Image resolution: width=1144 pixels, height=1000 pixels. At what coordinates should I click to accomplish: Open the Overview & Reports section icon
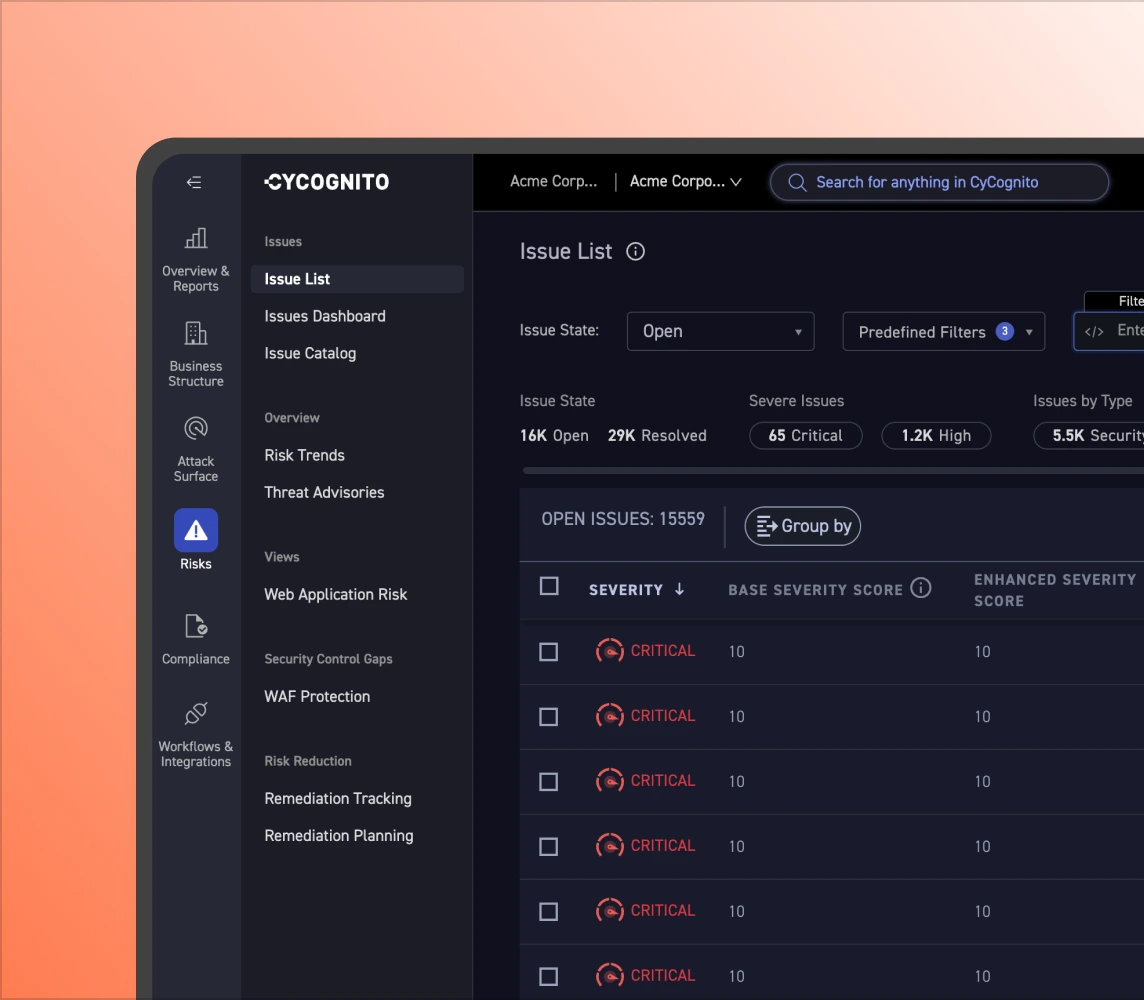[196, 238]
